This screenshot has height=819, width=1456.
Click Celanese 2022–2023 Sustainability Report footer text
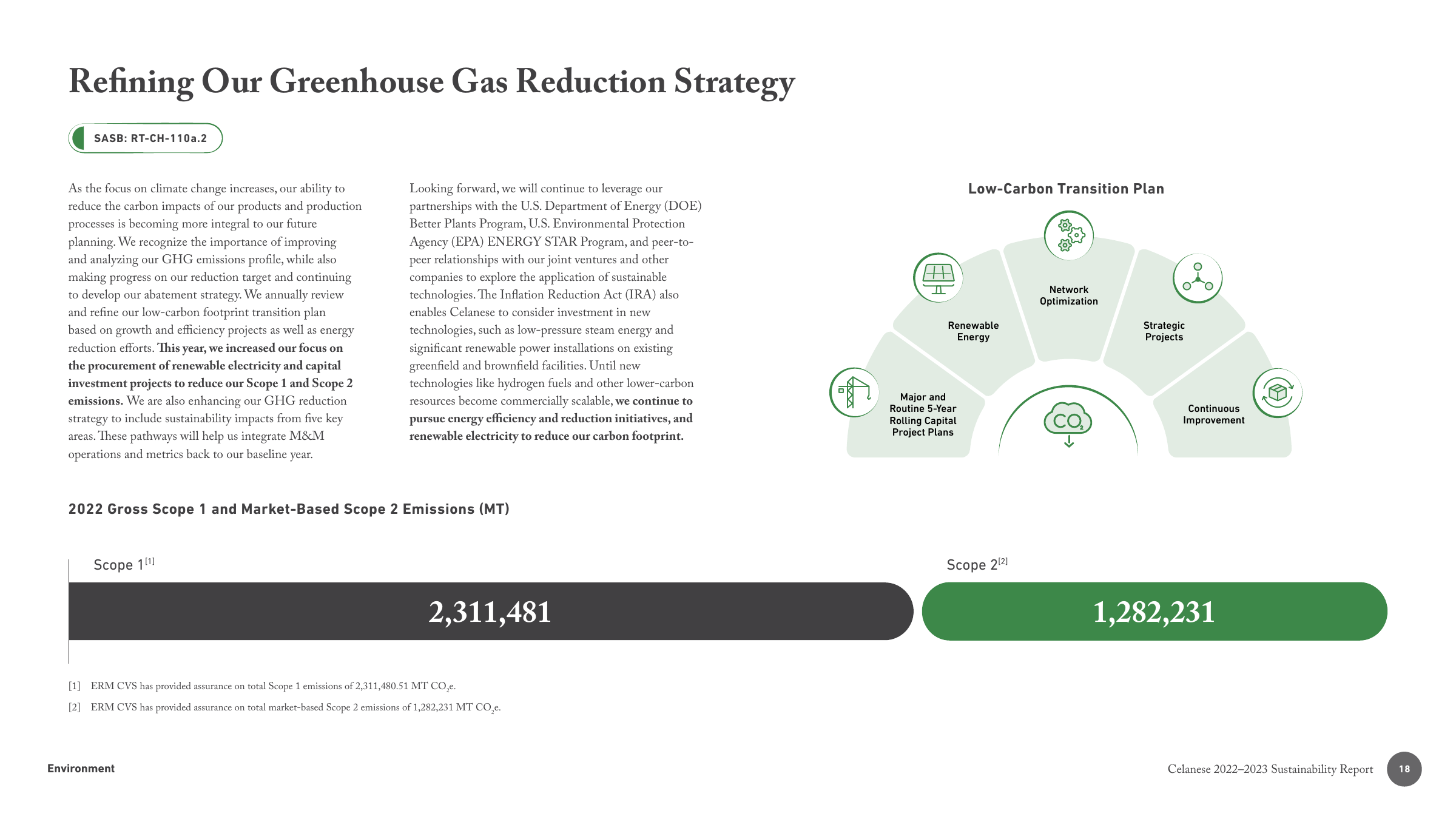[1270, 769]
